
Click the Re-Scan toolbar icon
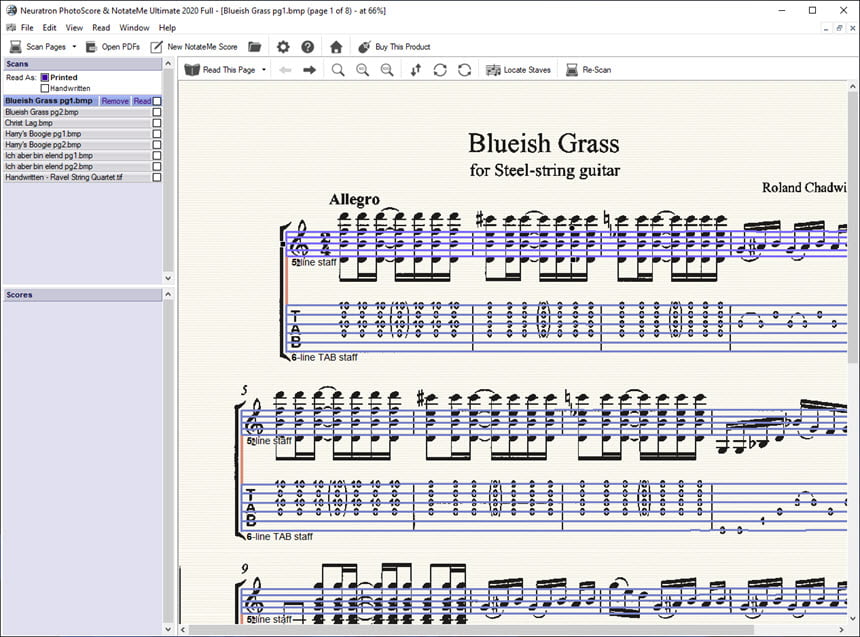572,70
